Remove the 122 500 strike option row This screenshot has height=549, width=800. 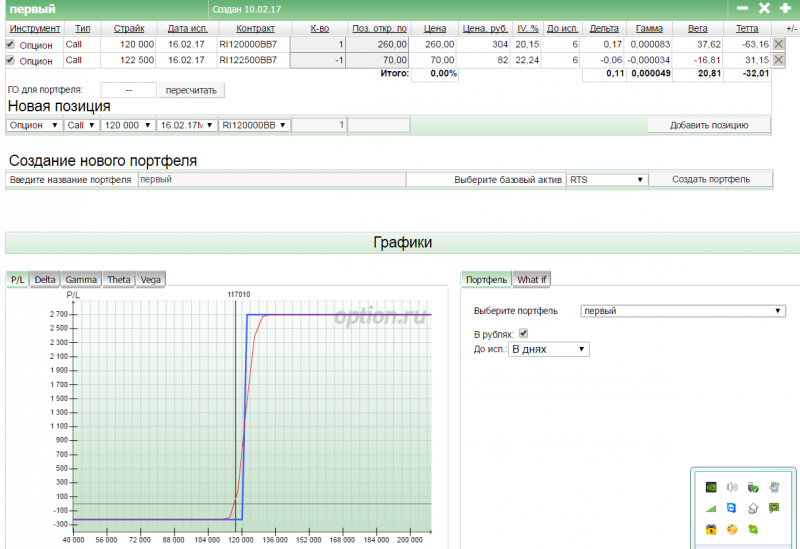tap(779, 60)
